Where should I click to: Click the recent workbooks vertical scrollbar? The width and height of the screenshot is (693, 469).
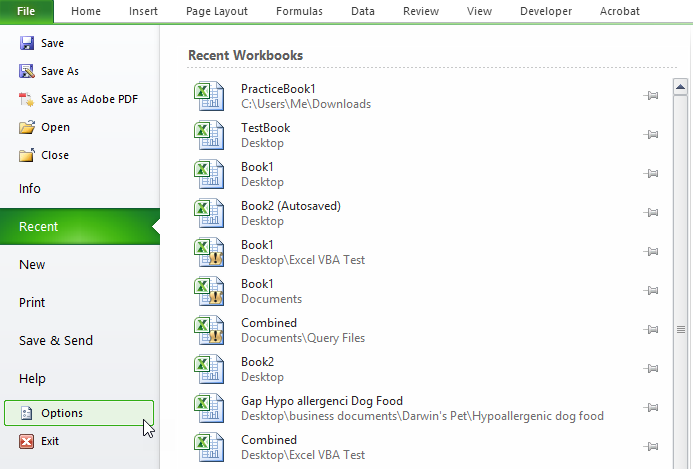[681, 328]
